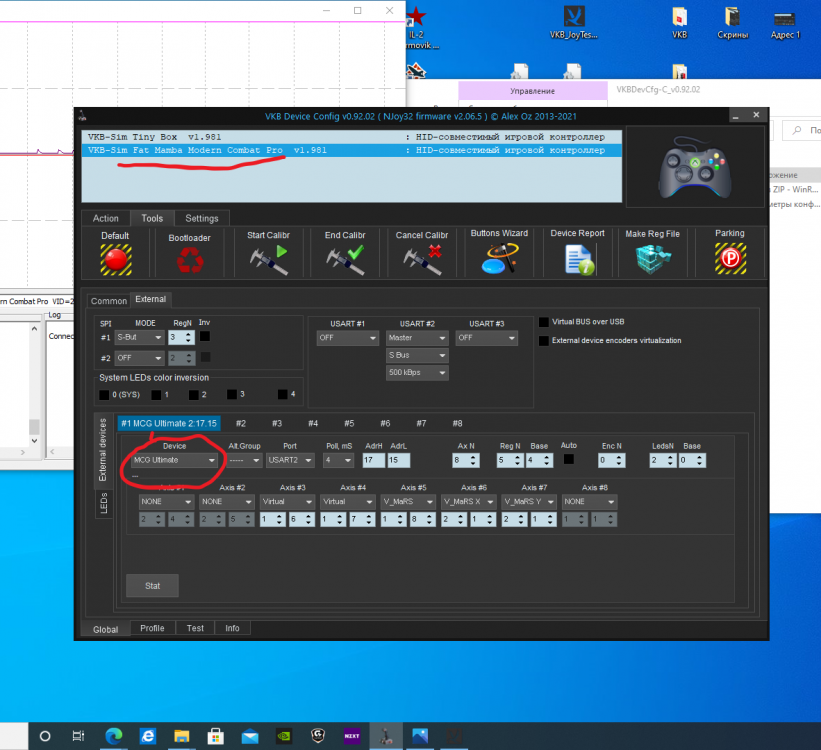Open the Скрины desktop folder

(x=733, y=22)
